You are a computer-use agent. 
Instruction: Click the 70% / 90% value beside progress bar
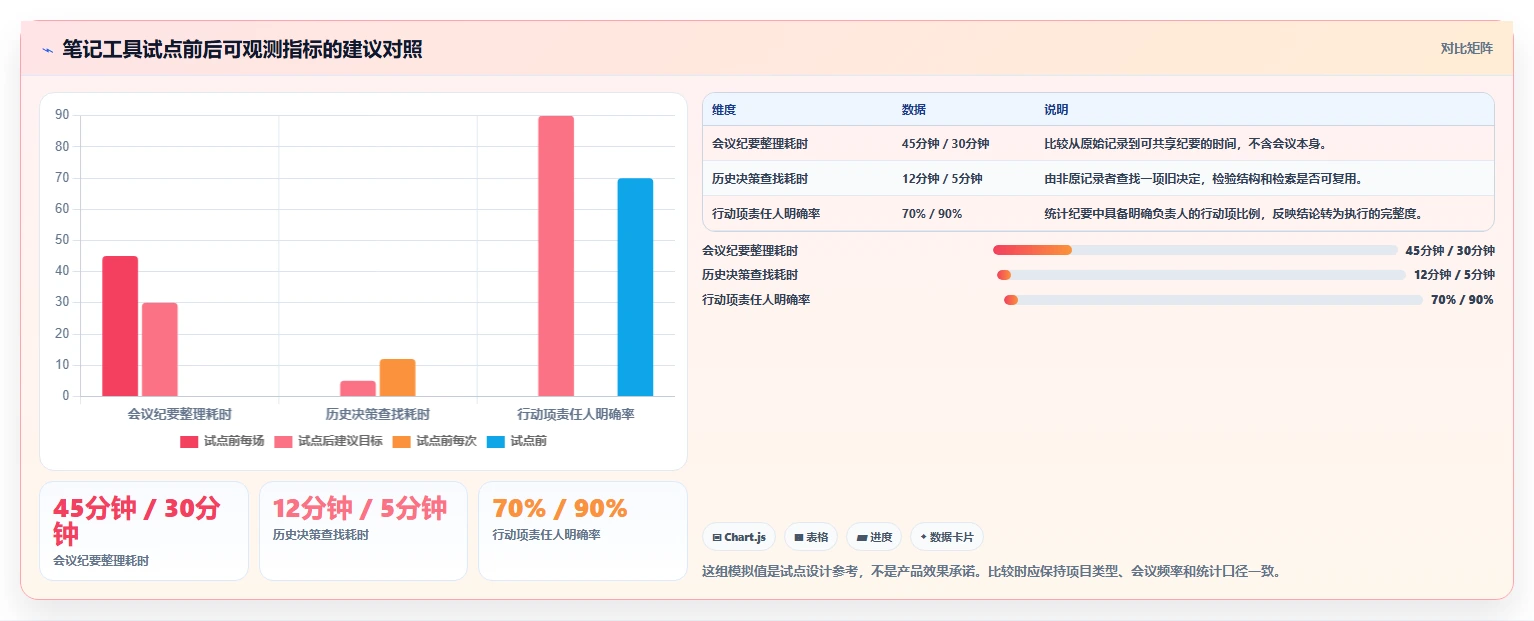(x=1462, y=300)
